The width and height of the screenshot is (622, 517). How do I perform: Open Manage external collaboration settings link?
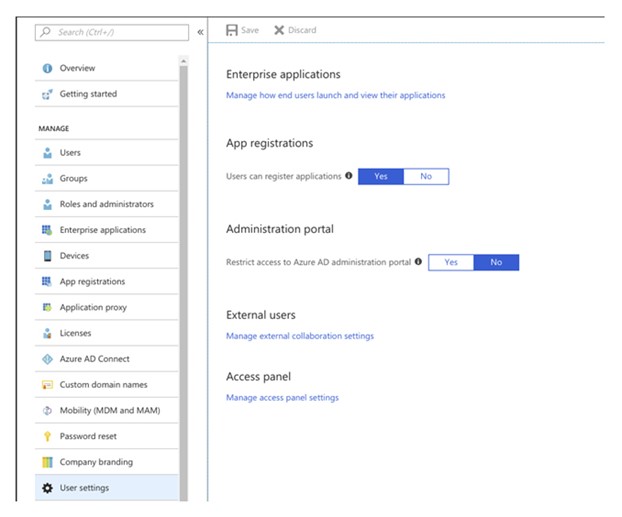(300, 336)
